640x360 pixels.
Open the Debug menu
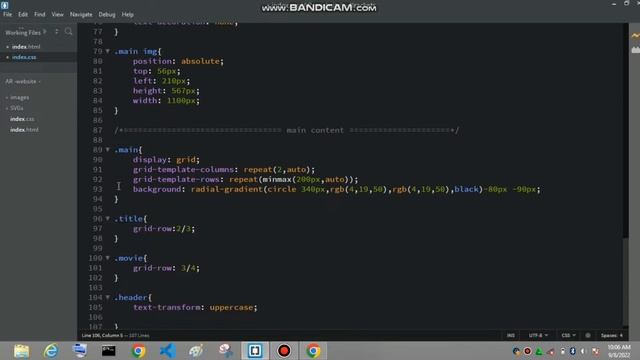tap(107, 14)
